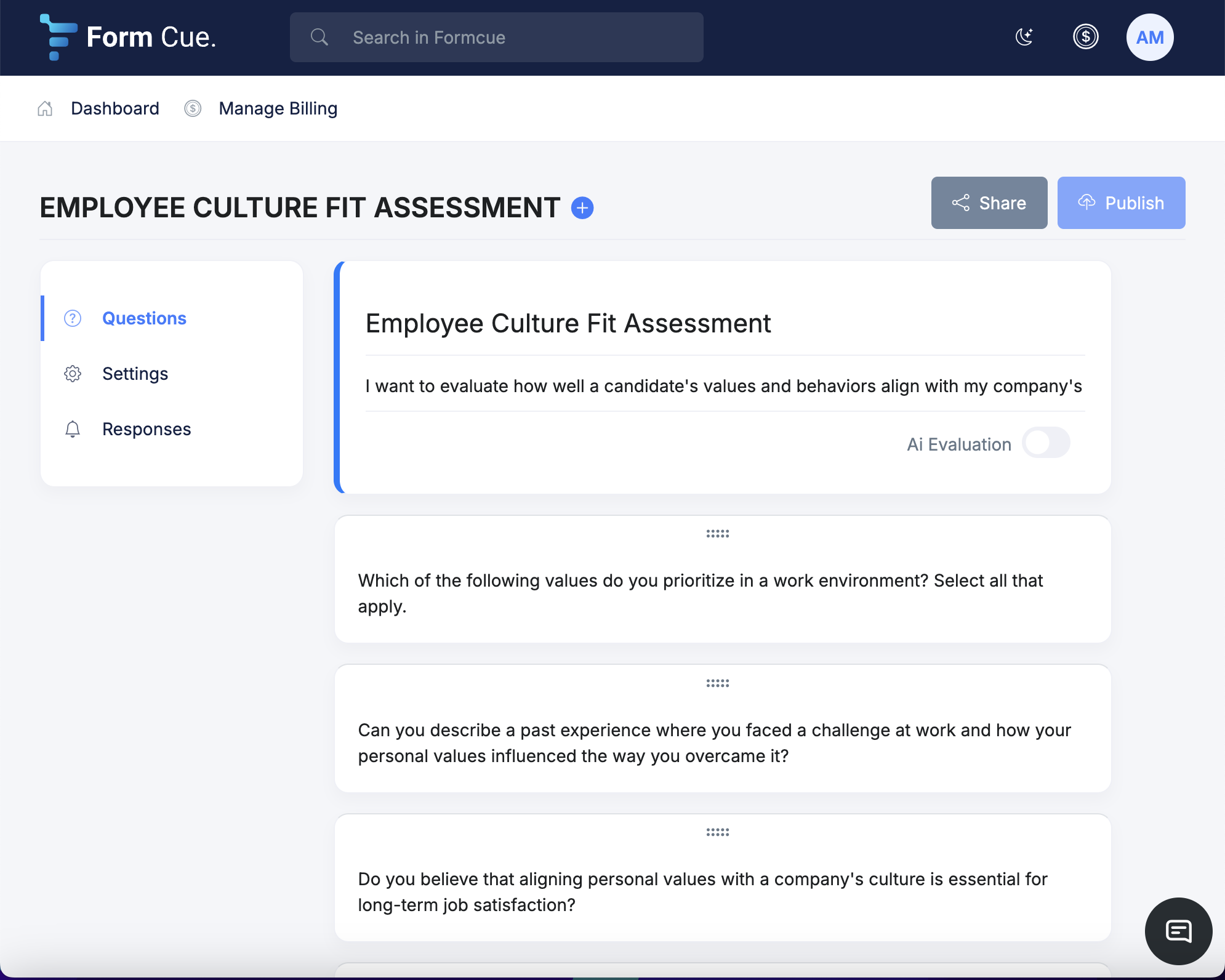This screenshot has height=980, width=1225.
Task: Click the blue plus icon beside title
Action: click(x=582, y=208)
